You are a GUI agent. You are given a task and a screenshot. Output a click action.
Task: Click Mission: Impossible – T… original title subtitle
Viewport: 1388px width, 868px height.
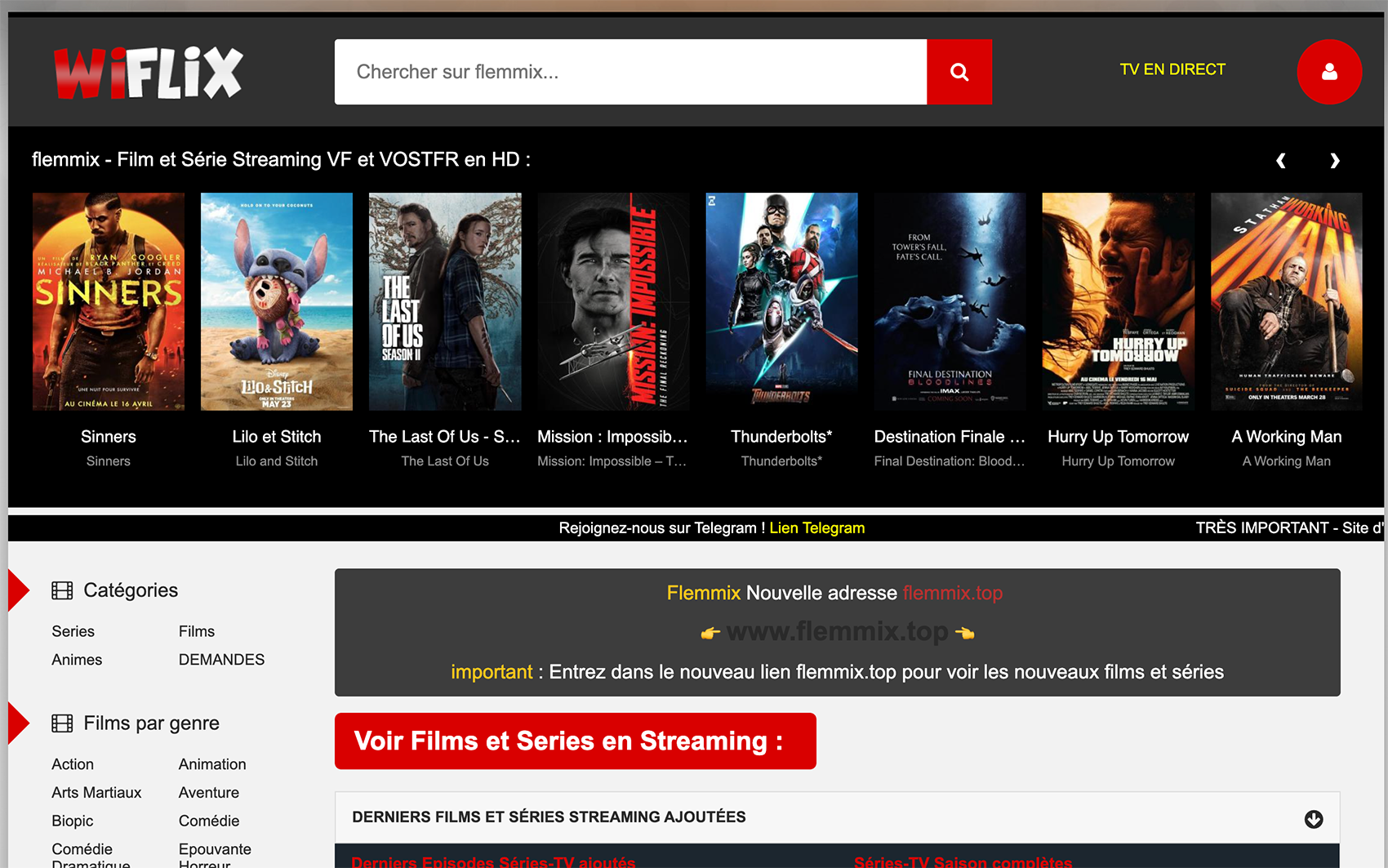pyautogui.click(x=613, y=461)
